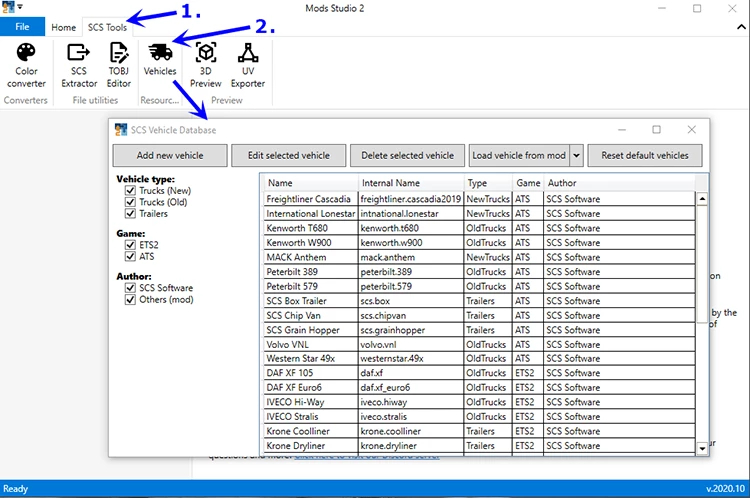Click the SCS Vehicle Database window icon
Image resolution: width=750 pixels, height=498 pixels.
[121, 130]
